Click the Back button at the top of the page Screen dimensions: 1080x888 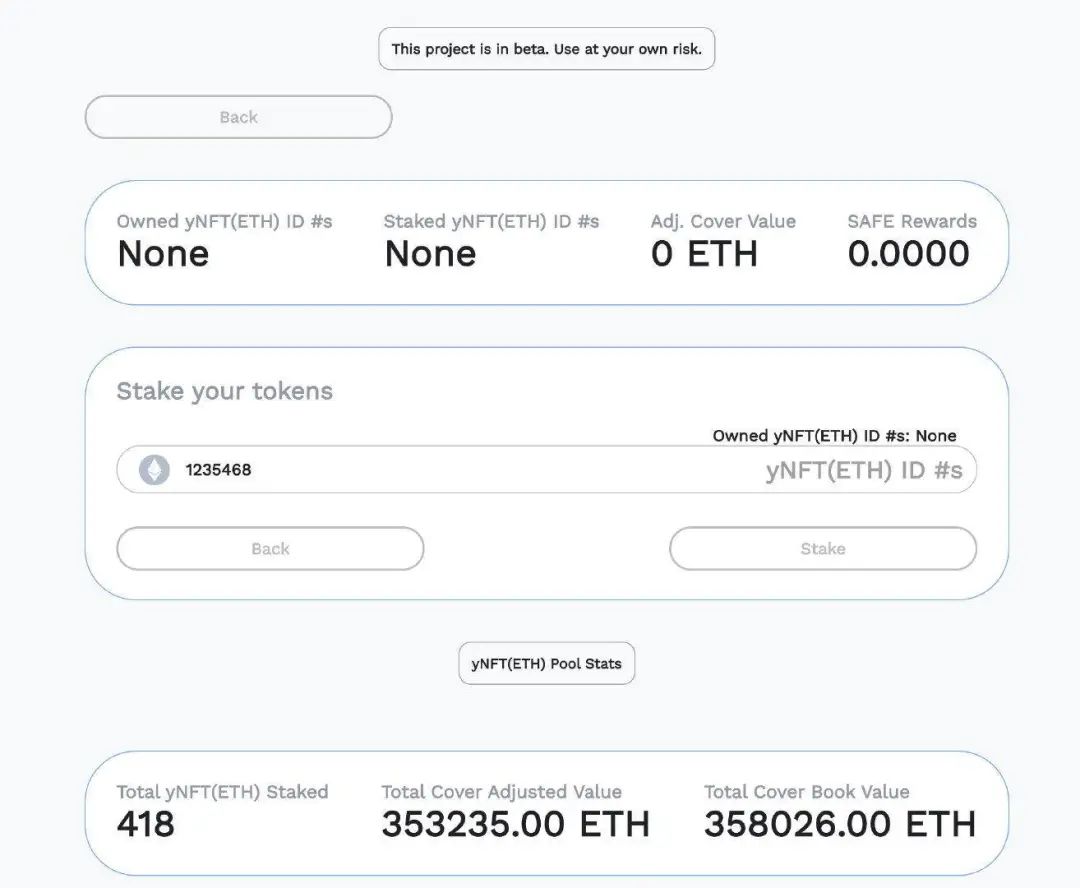coord(238,116)
